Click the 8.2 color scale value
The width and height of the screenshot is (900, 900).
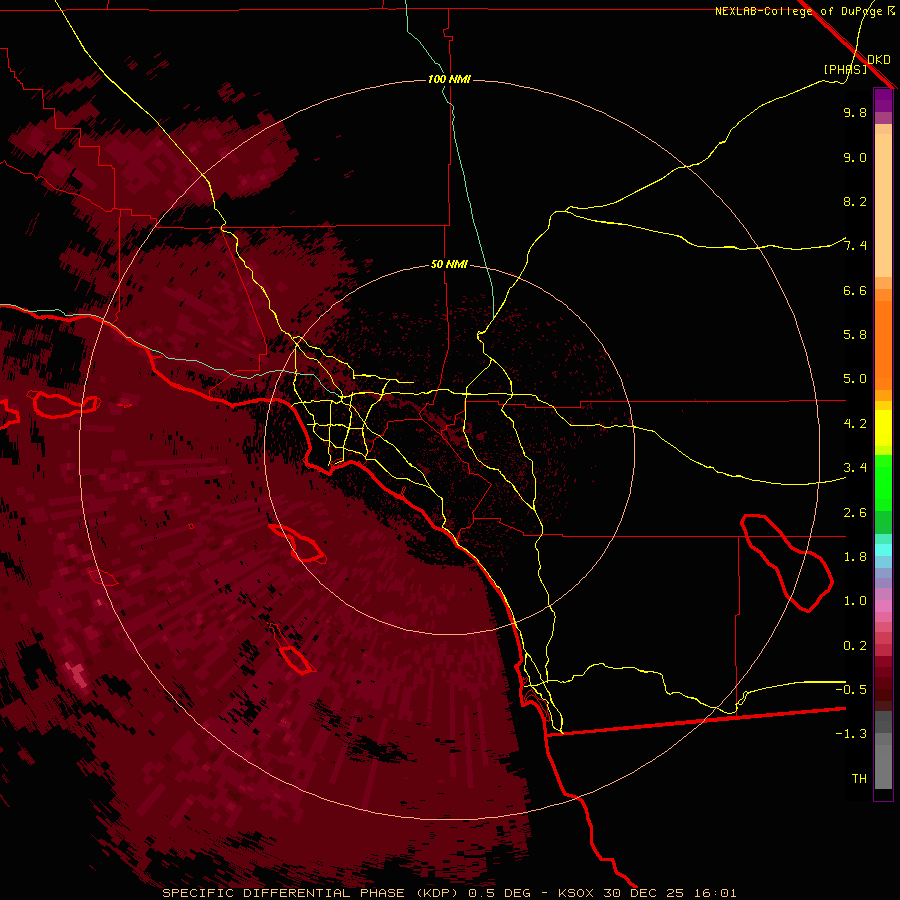point(855,201)
